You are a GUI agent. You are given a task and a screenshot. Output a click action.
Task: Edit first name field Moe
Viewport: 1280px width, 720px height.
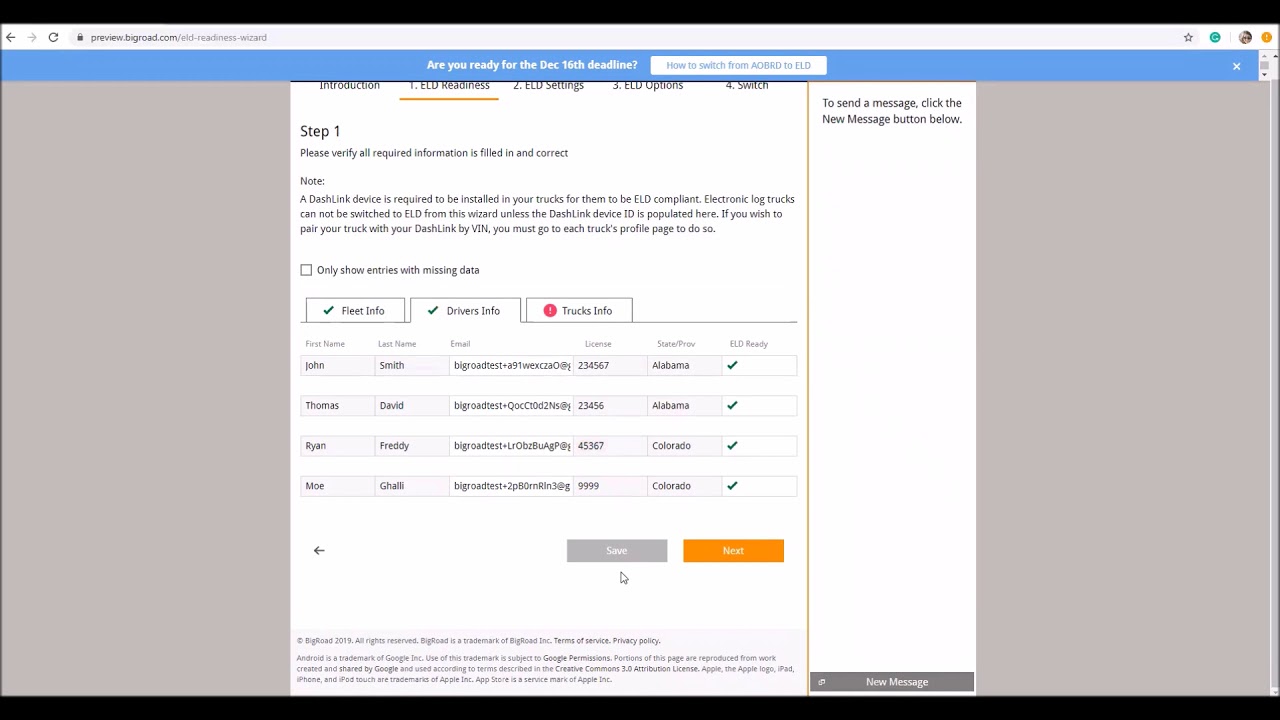click(x=337, y=485)
